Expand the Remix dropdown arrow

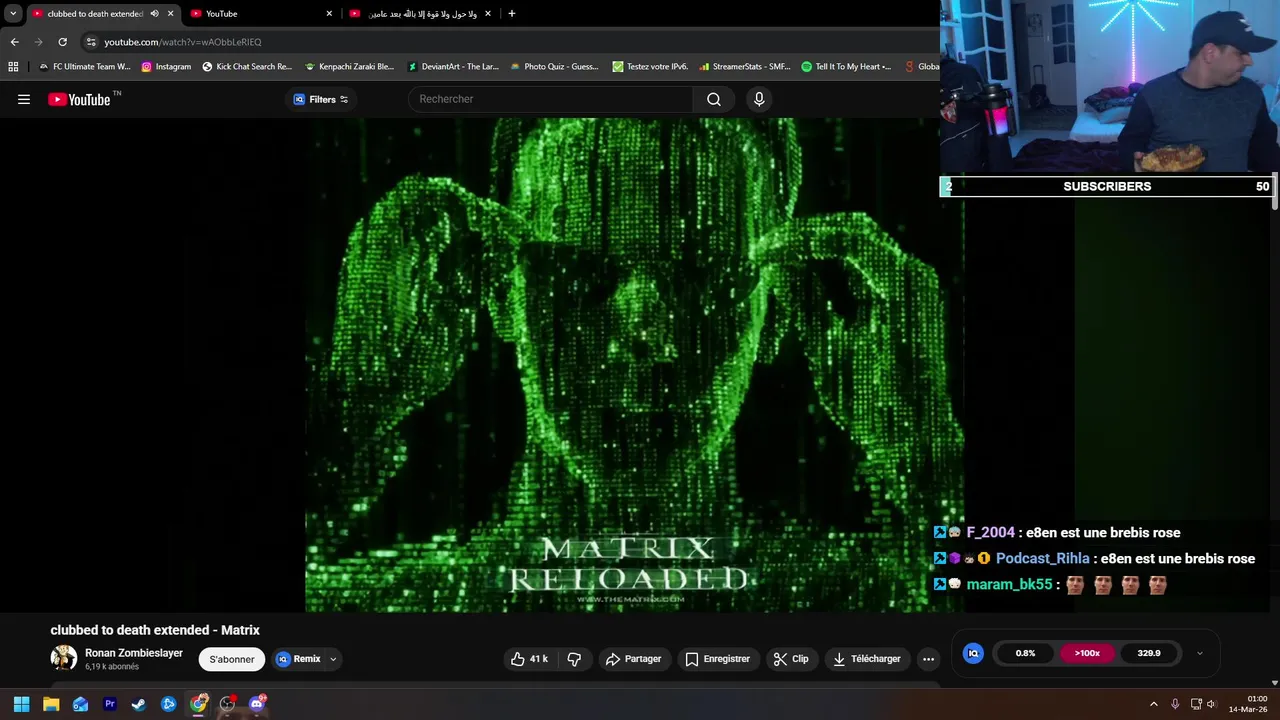[333, 659]
